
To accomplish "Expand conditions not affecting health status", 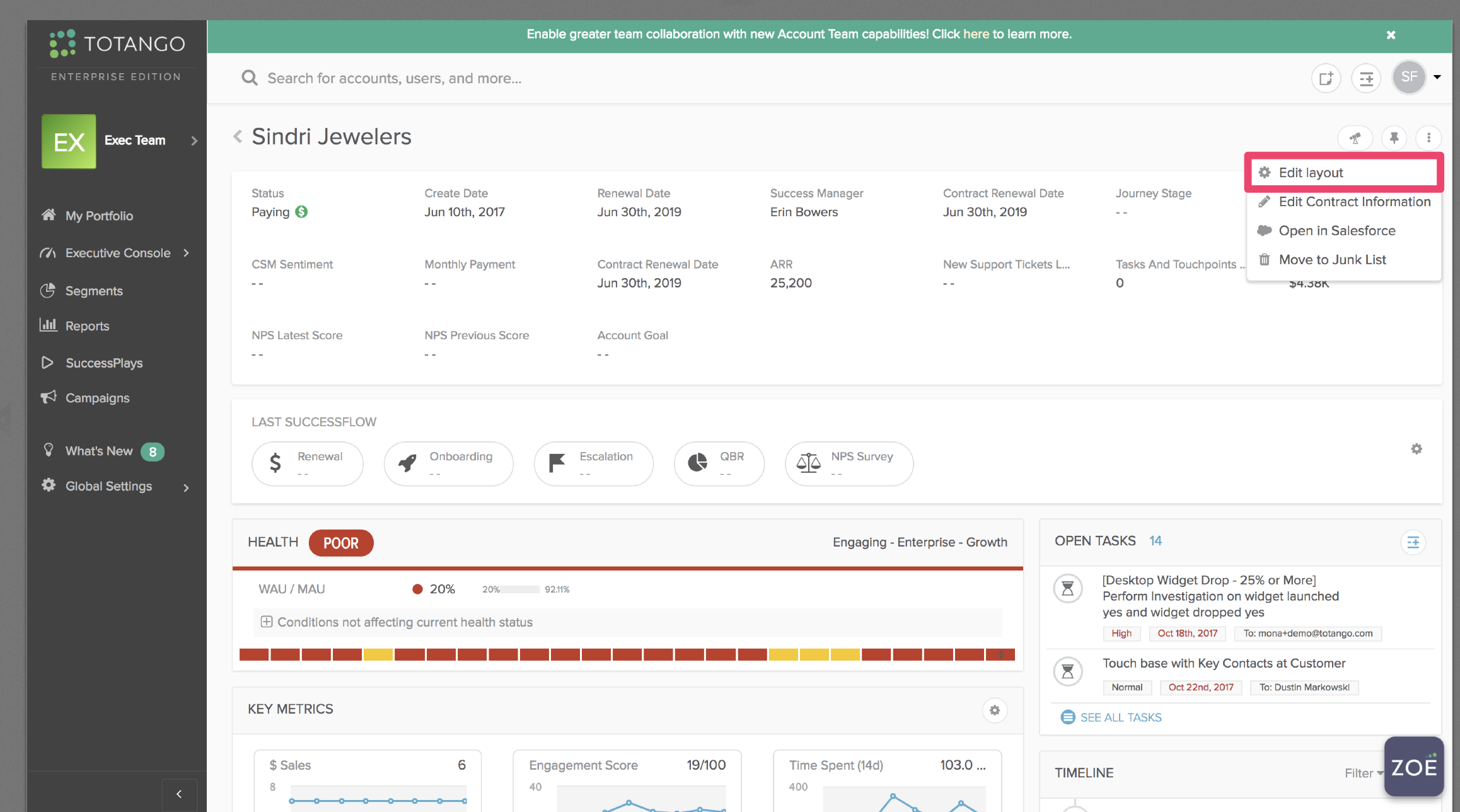I will [267, 622].
